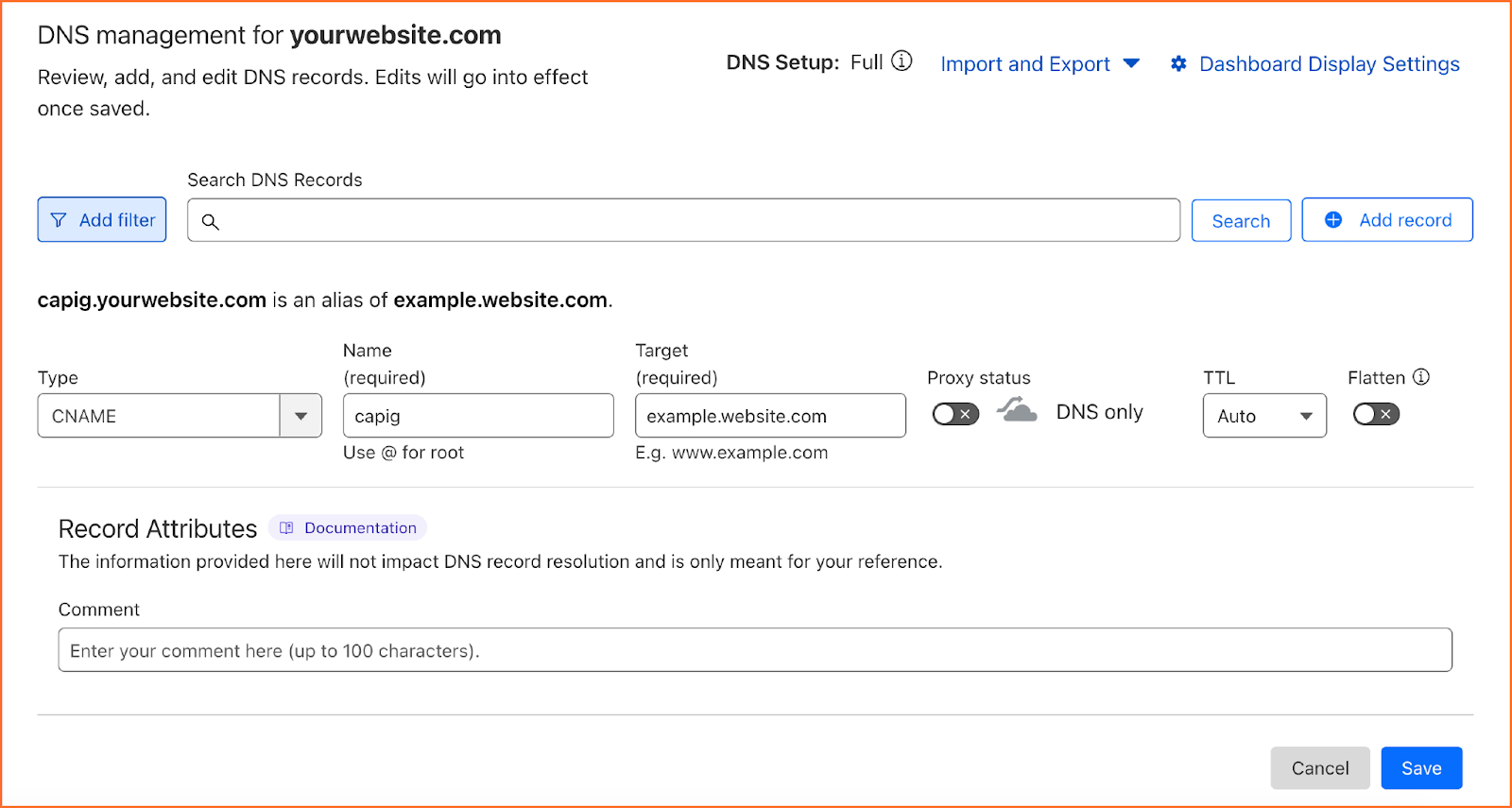Image resolution: width=1512 pixels, height=808 pixels.
Task: Click the Cancel button
Action: tap(1320, 768)
